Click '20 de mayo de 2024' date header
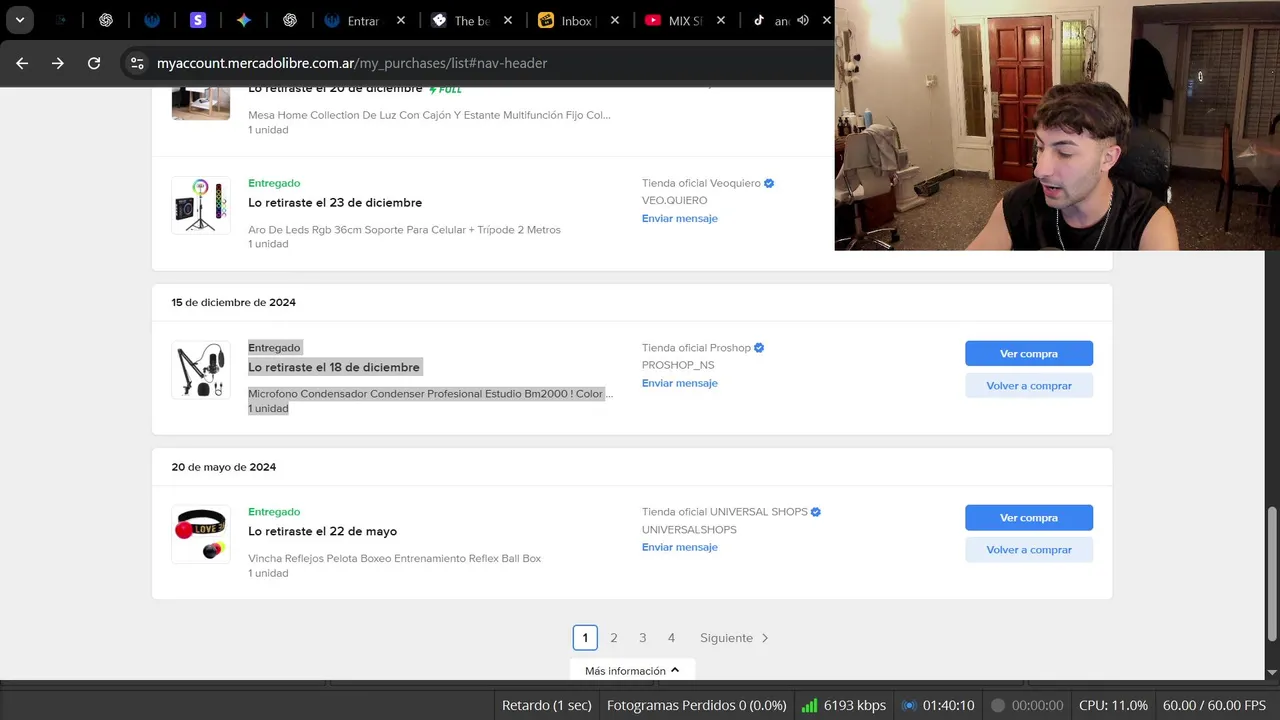 coord(223,467)
